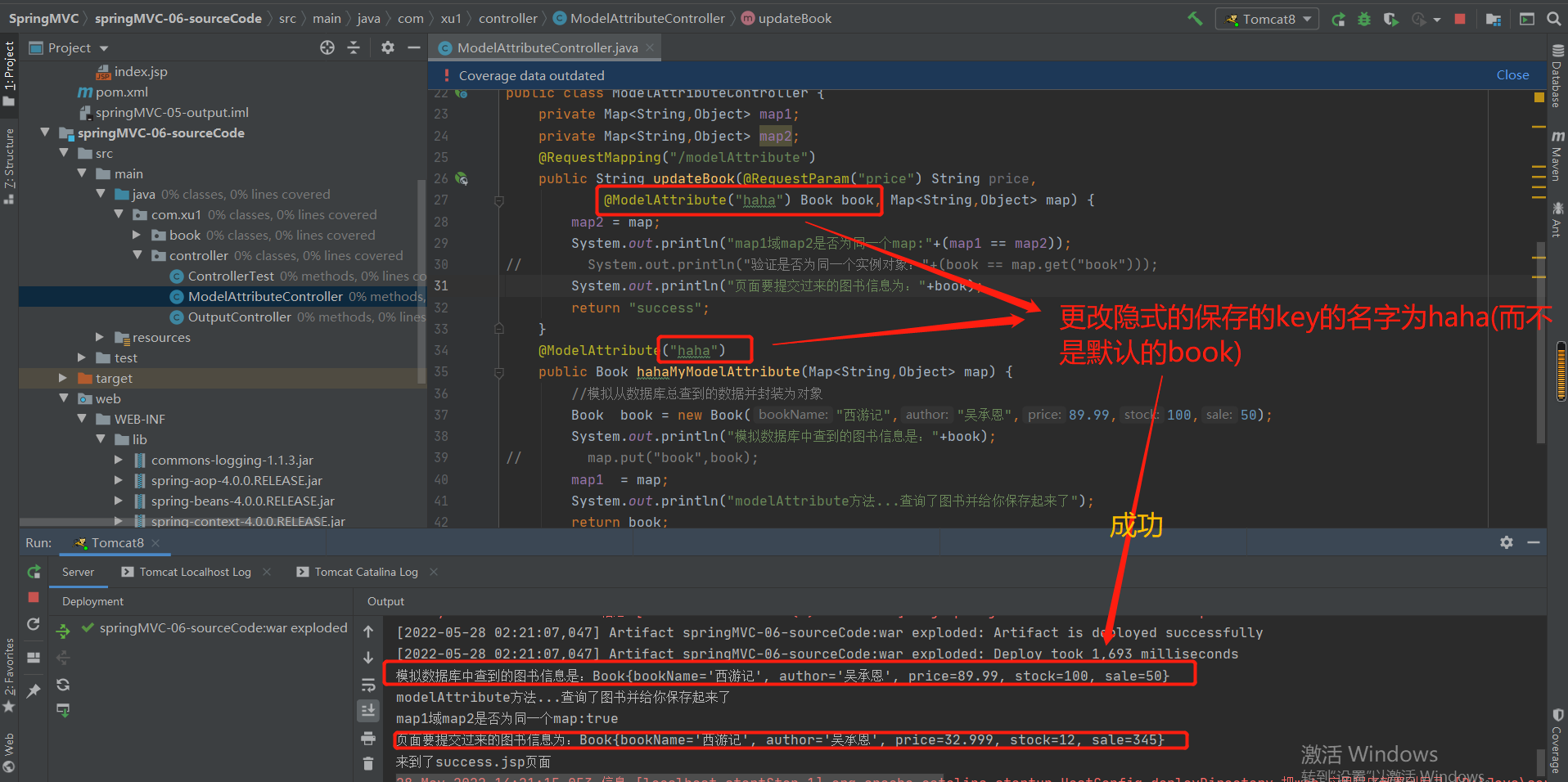The image size is (1568, 782).
Task: Click the console Up the stack trace arrow
Action: 368,631
